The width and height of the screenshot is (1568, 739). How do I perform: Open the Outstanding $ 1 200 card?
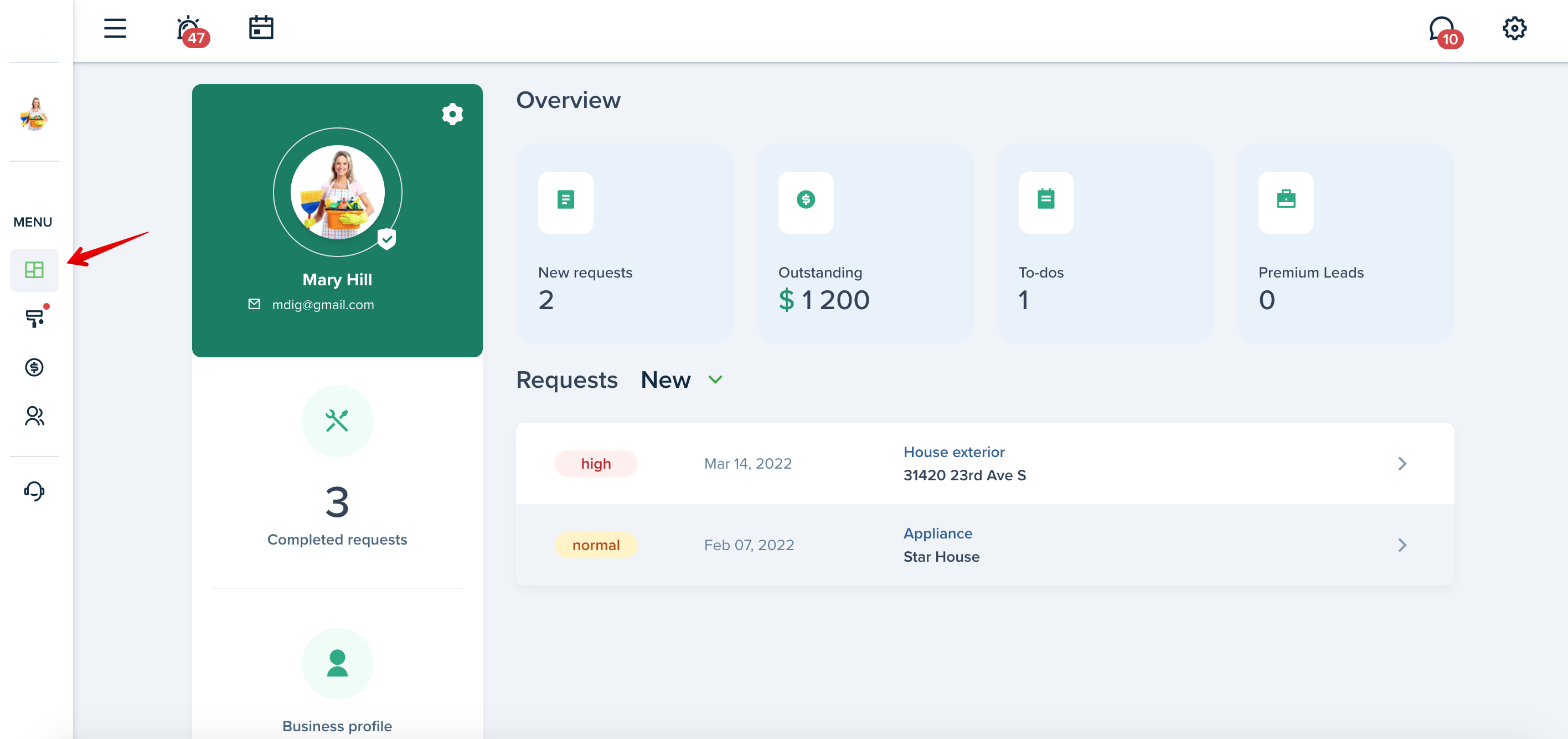864,243
